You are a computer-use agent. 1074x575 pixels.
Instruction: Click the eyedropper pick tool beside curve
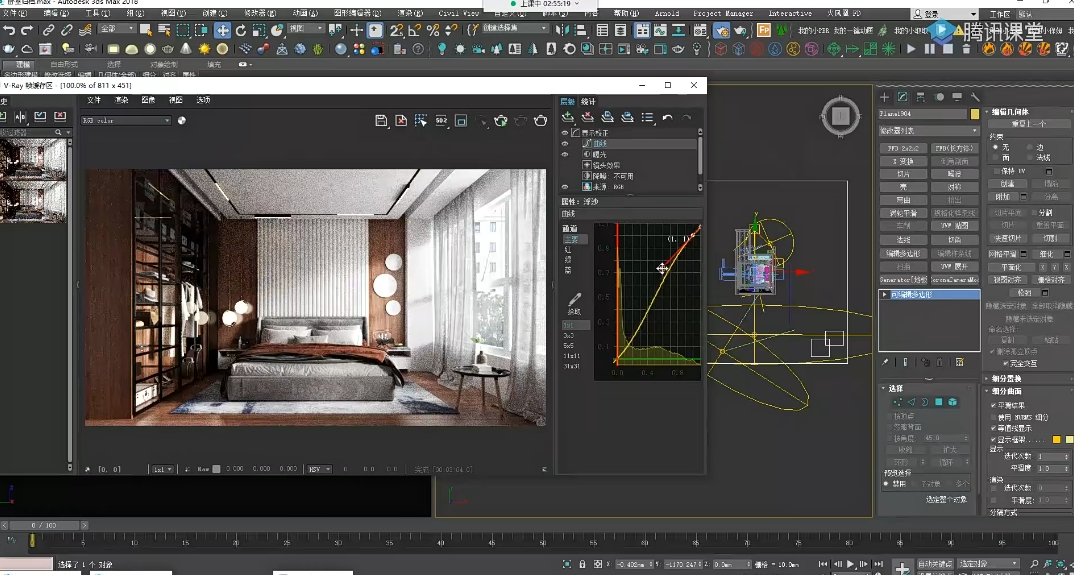point(574,299)
